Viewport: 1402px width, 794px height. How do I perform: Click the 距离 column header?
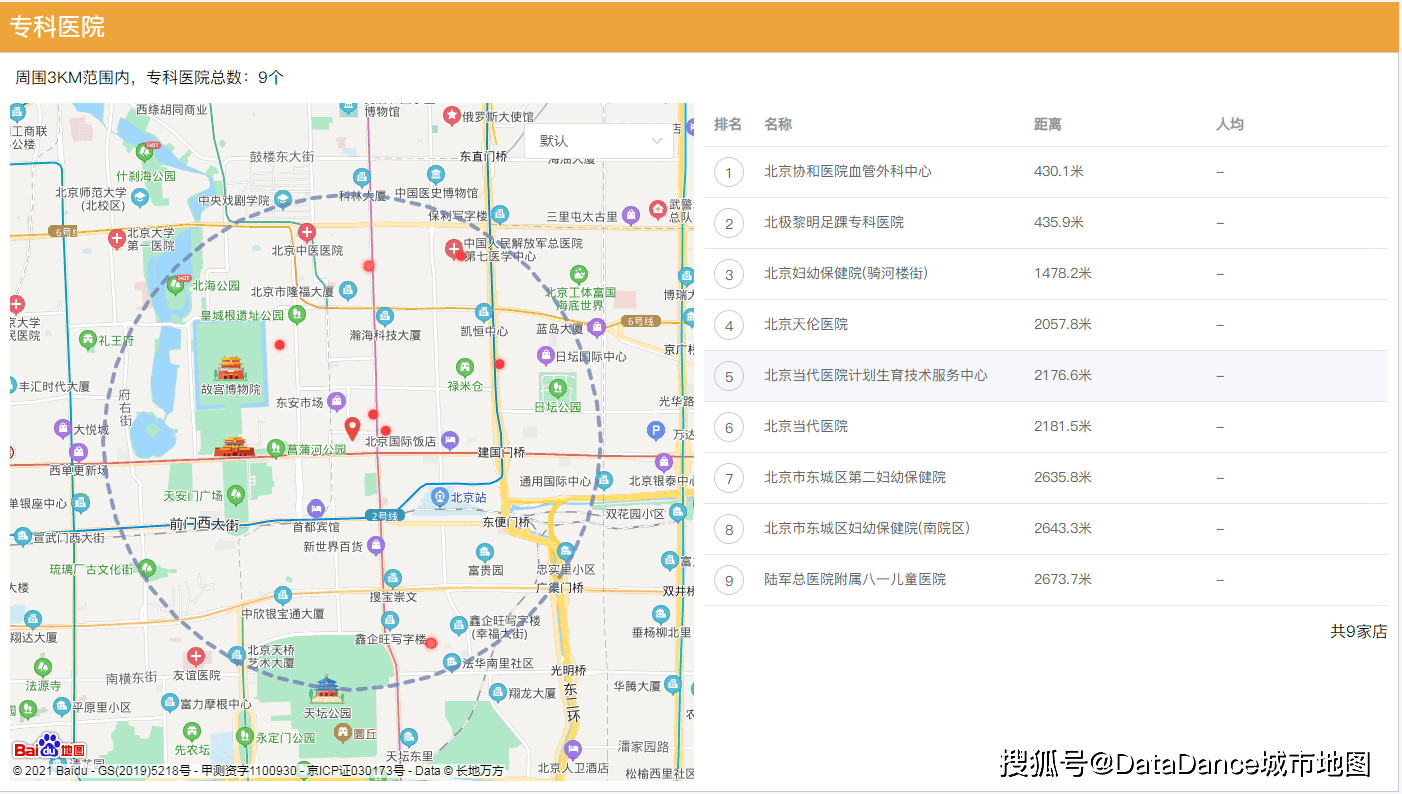(x=1047, y=124)
